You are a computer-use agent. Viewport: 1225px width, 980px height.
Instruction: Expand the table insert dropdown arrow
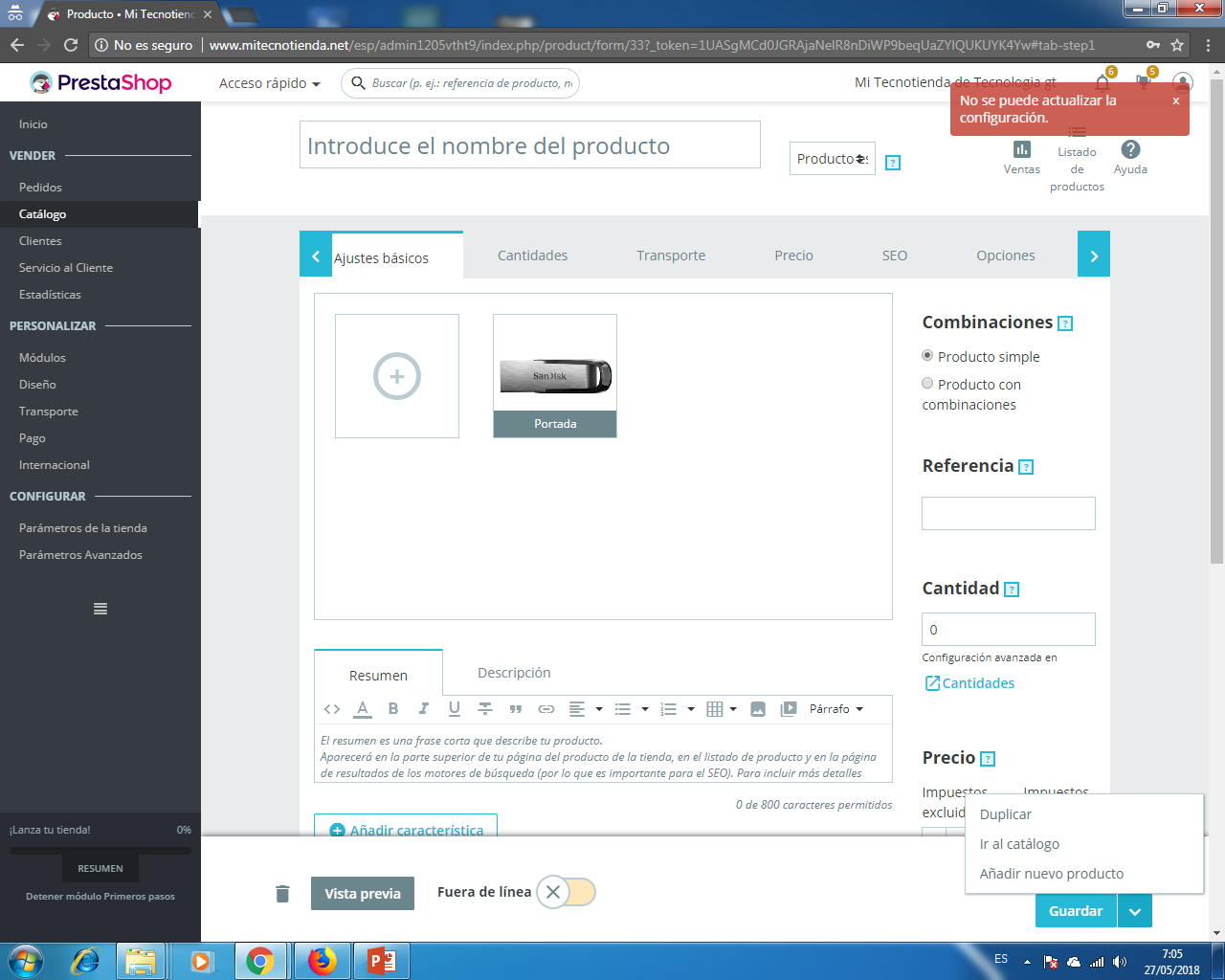[x=733, y=709]
